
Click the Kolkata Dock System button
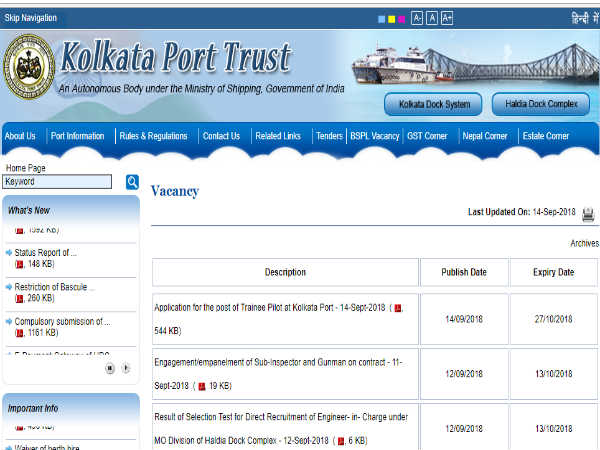433,104
